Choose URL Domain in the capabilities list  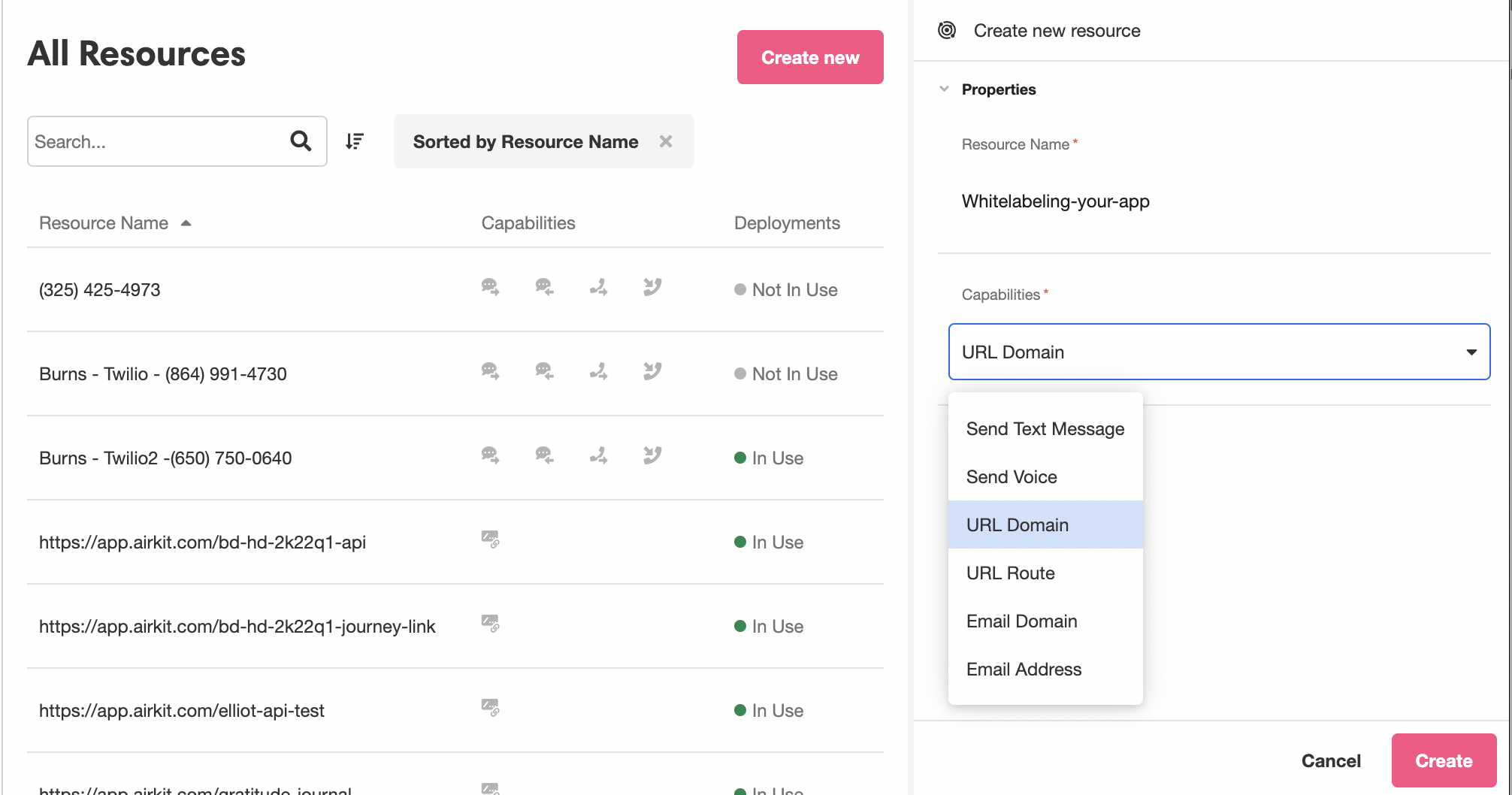pyautogui.click(x=1045, y=524)
